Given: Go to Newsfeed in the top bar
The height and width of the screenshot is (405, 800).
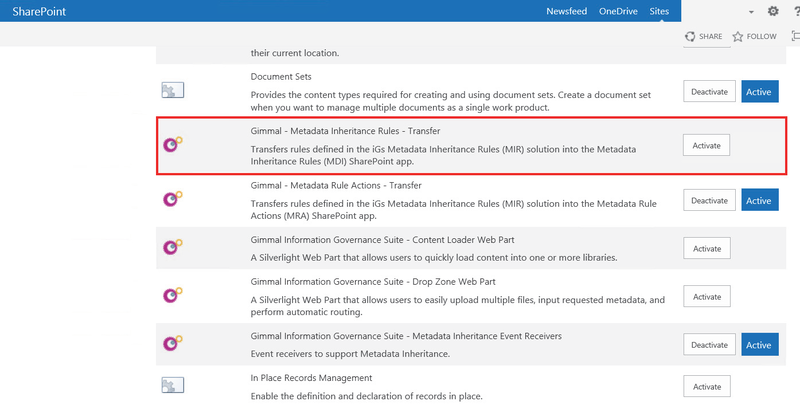Looking at the screenshot, I should [x=567, y=11].
